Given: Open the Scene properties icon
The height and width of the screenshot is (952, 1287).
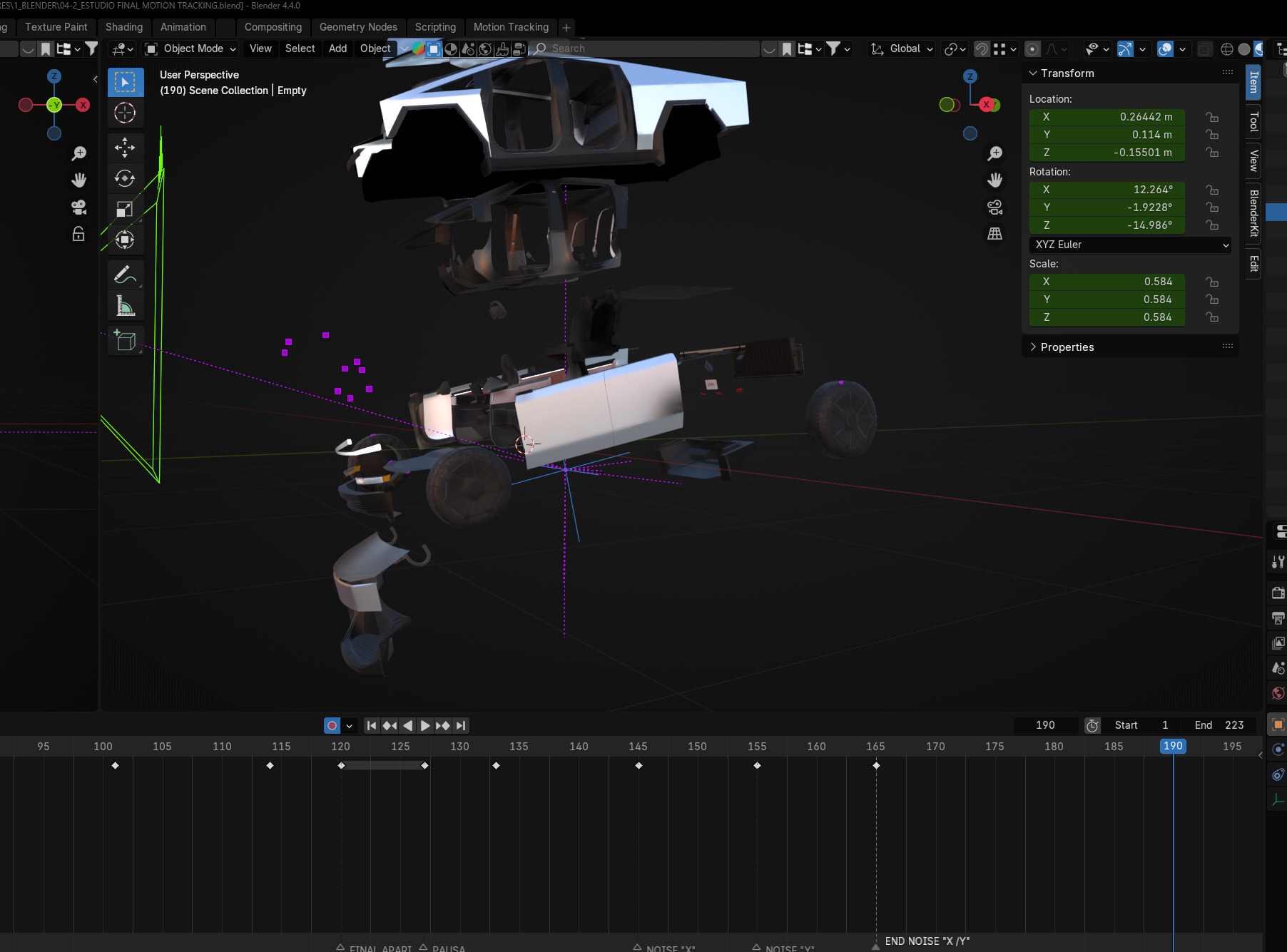Looking at the screenshot, I should tap(1278, 668).
